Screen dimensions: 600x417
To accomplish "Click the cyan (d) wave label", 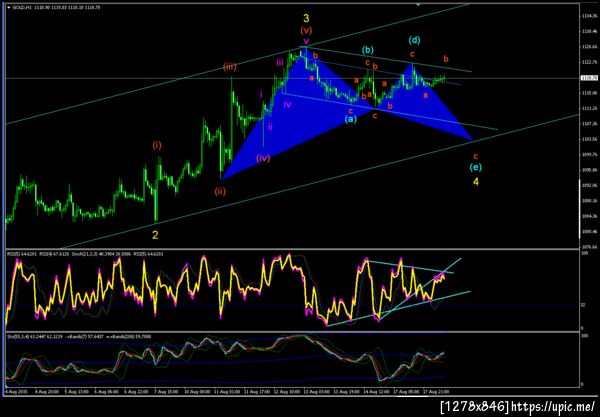I will (x=414, y=39).
